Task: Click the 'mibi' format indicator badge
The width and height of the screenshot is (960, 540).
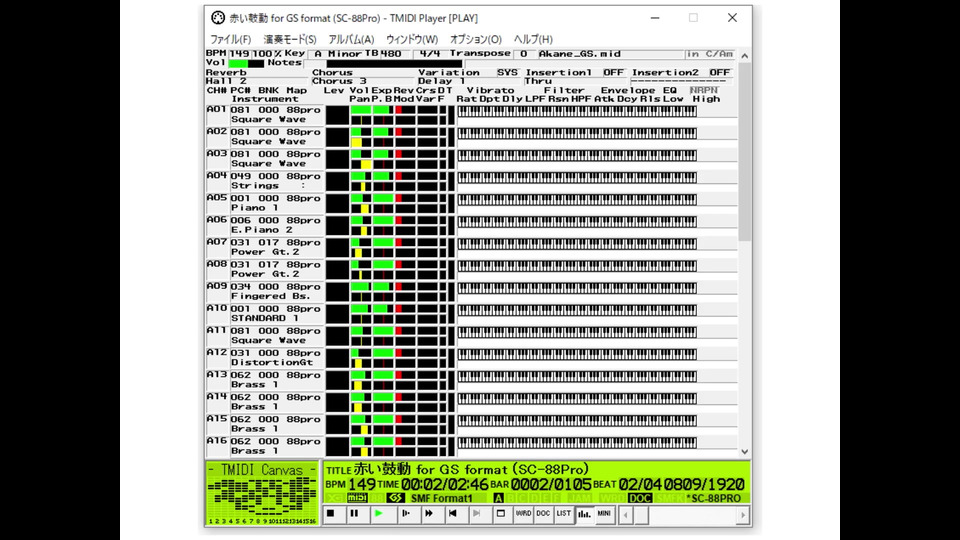Action: pyautogui.click(x=357, y=498)
